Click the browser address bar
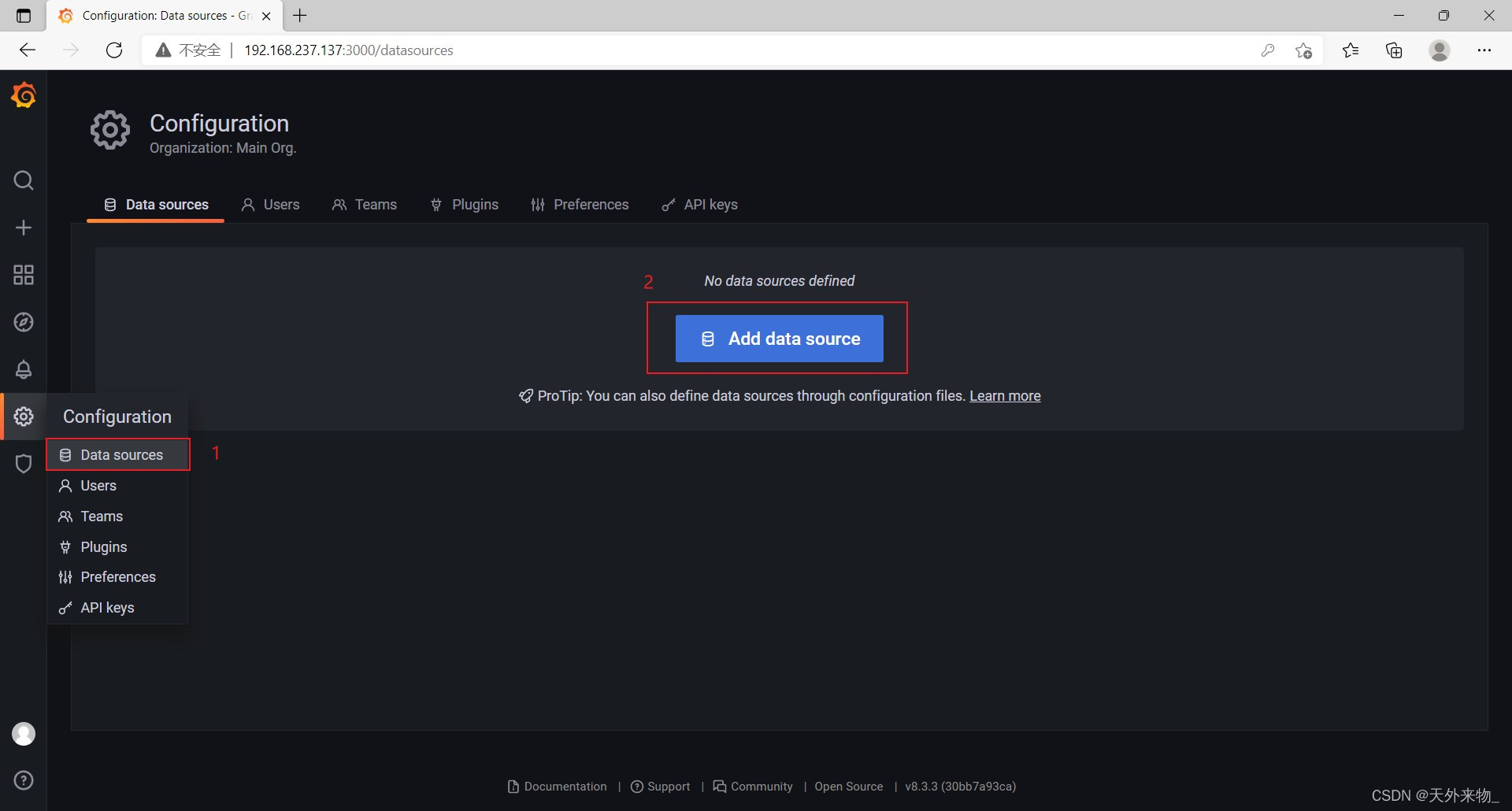Screen dimensions: 1512x811 pos(709,50)
